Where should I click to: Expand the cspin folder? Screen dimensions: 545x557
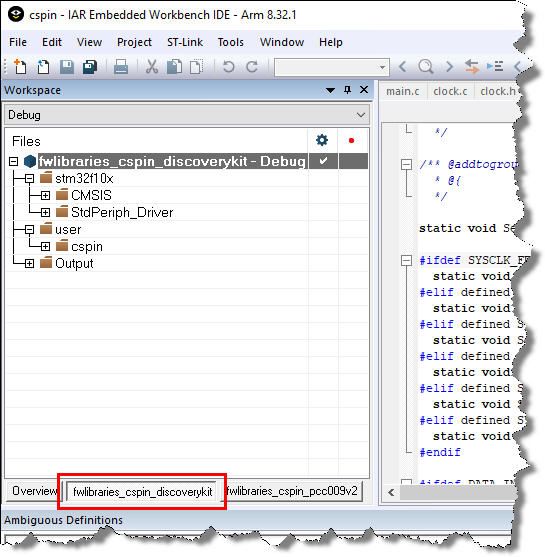45,247
